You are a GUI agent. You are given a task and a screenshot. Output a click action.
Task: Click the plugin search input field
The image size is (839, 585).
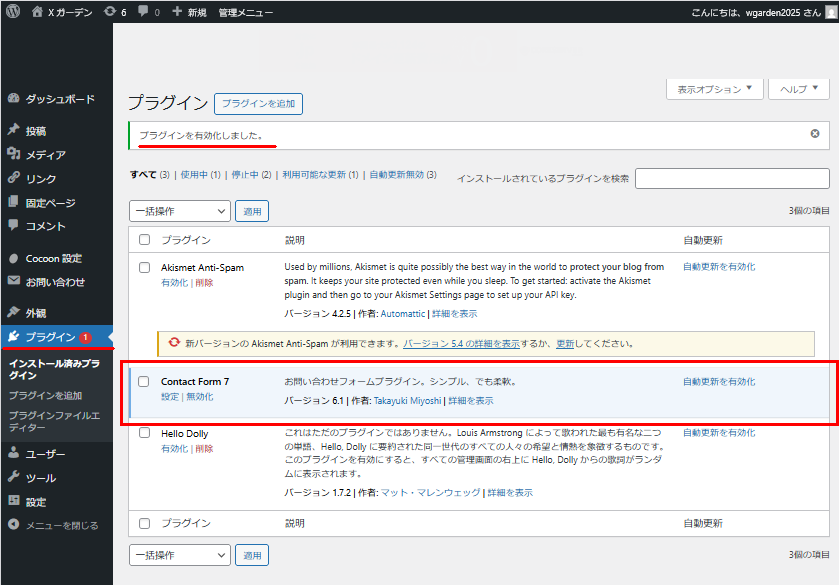pos(732,178)
